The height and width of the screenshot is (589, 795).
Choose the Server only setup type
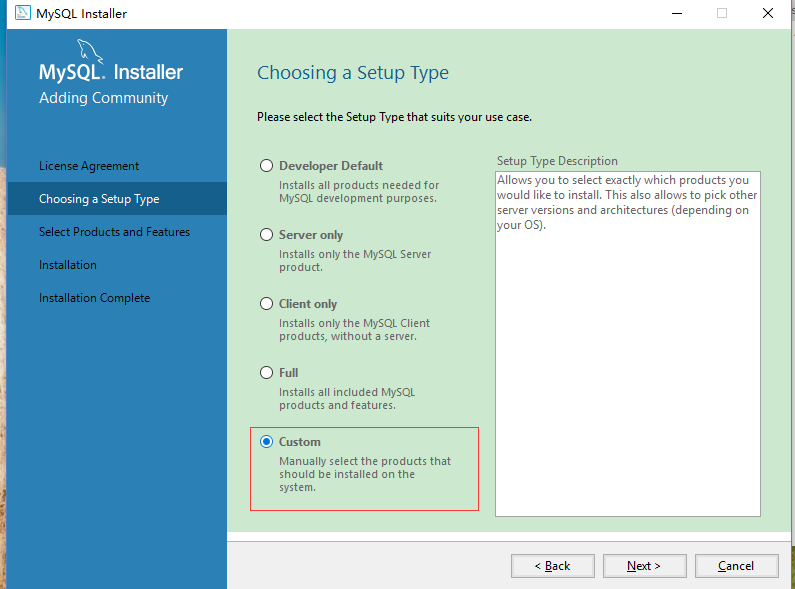point(266,235)
